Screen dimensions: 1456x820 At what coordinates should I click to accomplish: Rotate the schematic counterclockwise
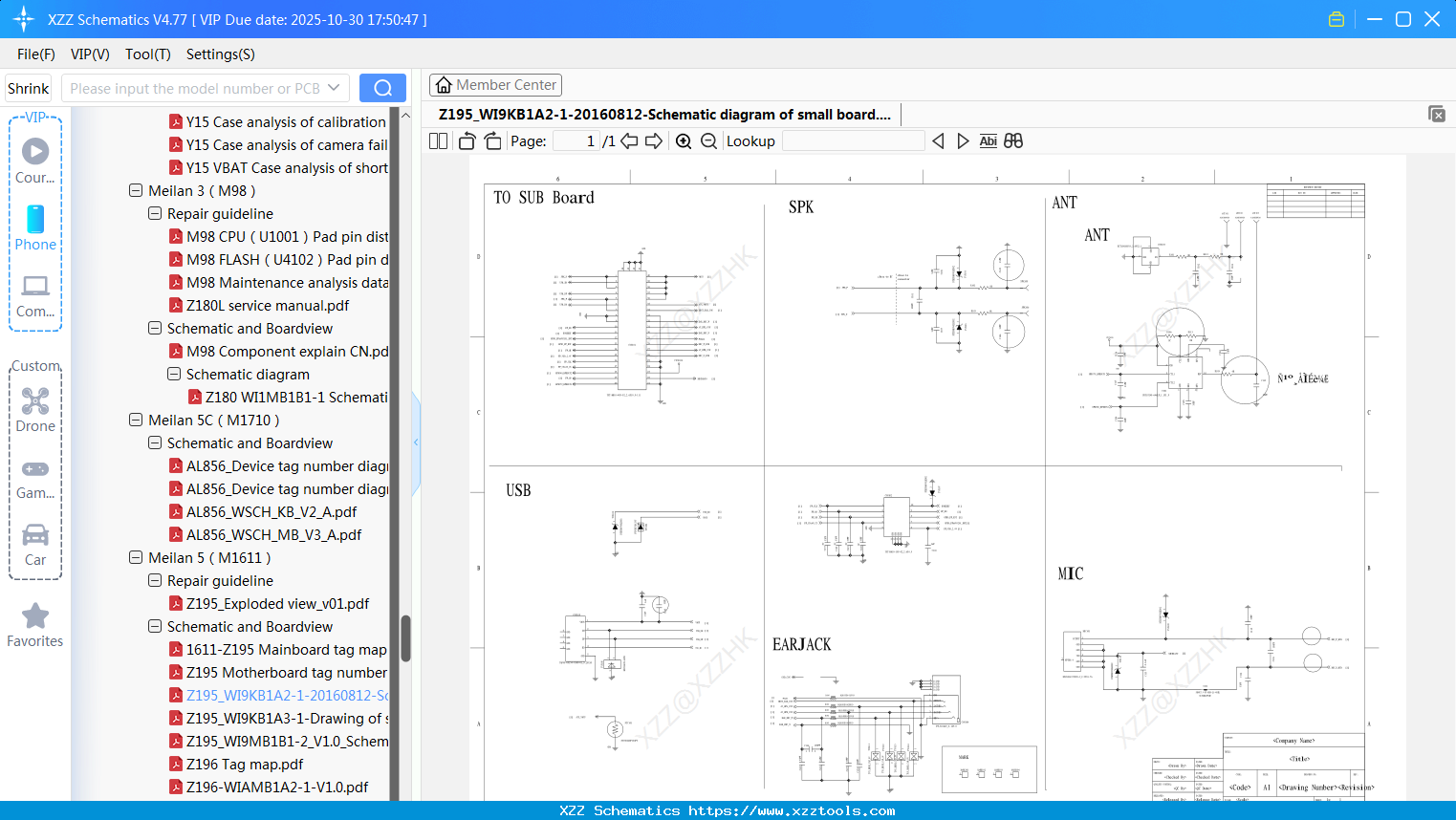(x=466, y=140)
